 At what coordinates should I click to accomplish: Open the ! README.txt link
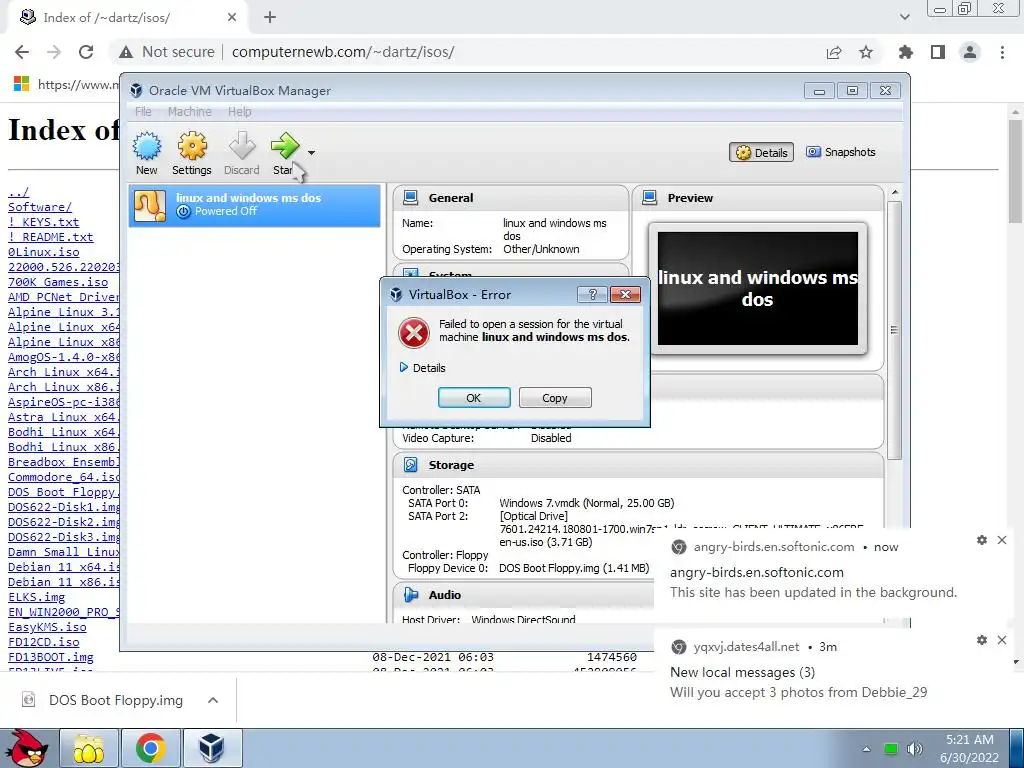pos(50,237)
